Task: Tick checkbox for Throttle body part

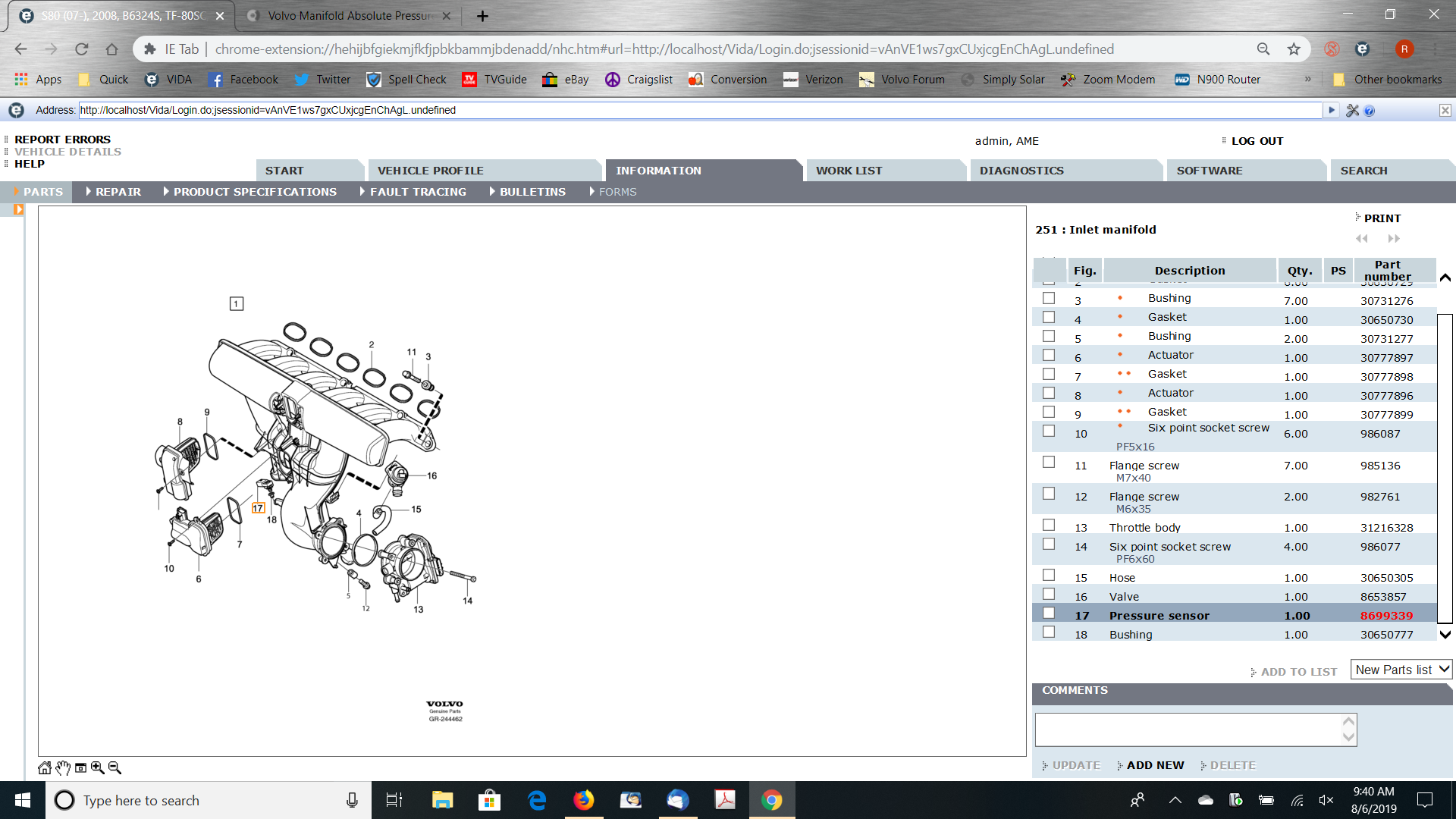Action: tap(1049, 525)
